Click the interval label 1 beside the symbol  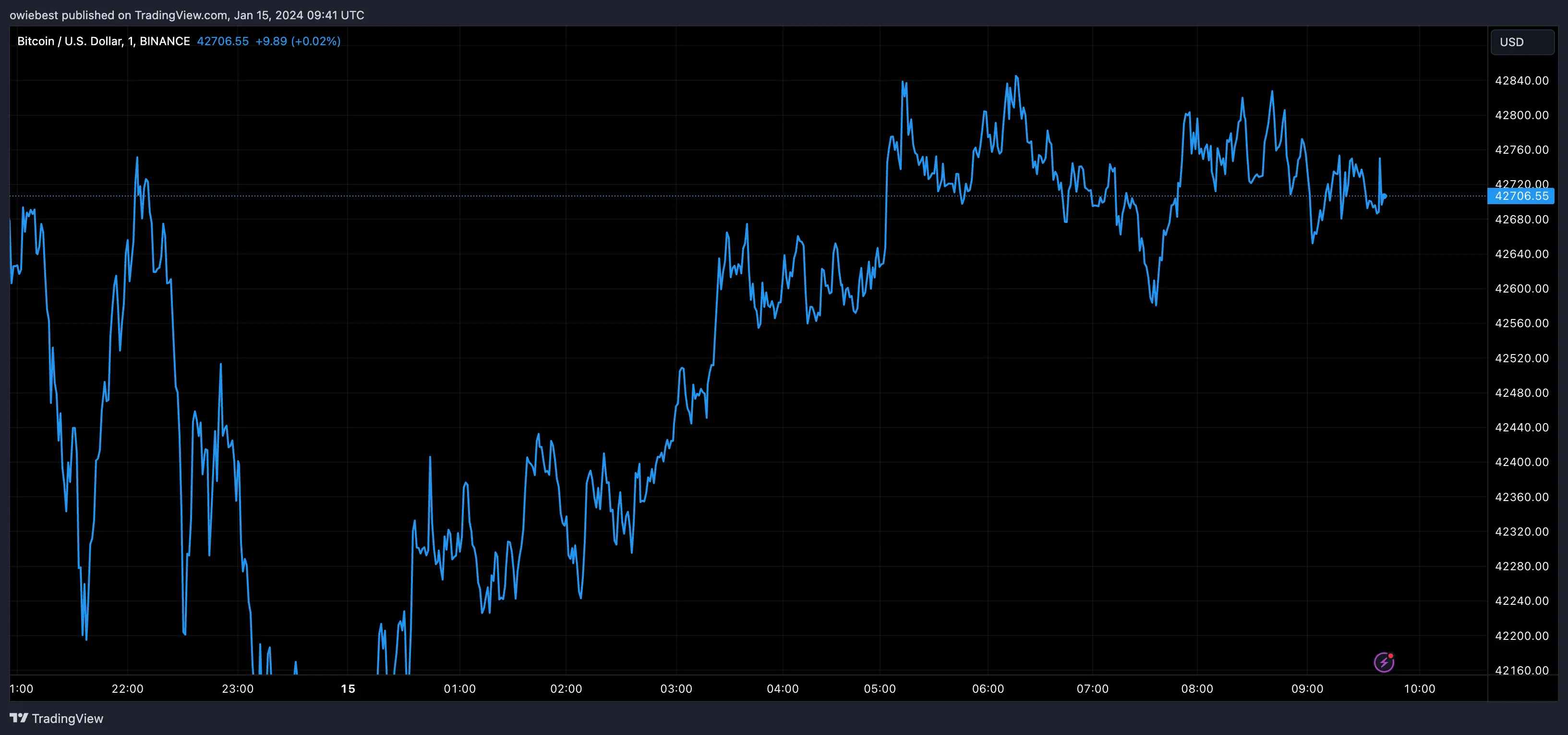(x=130, y=41)
